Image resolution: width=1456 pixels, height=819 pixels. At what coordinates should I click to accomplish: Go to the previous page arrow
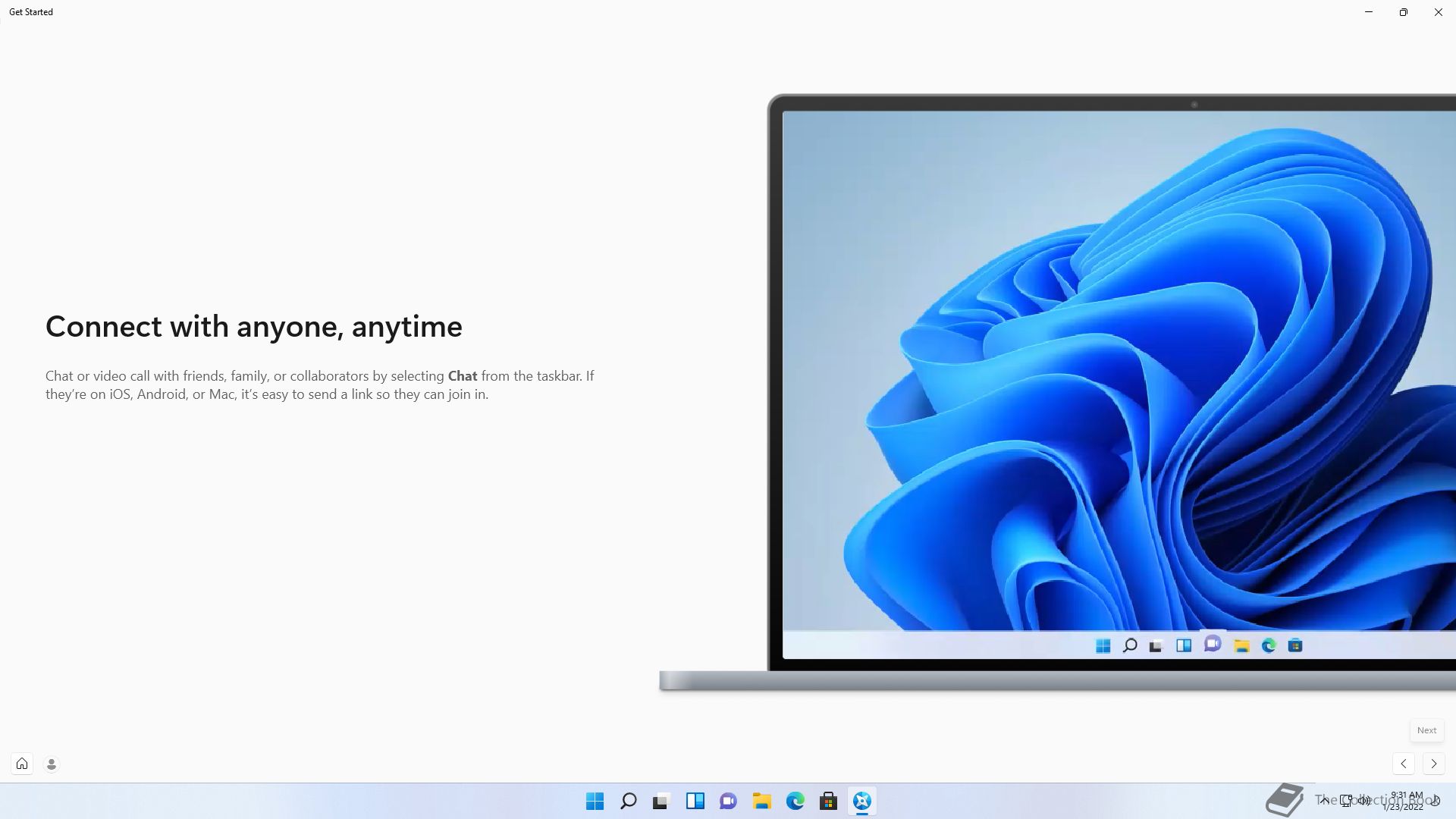1404,764
